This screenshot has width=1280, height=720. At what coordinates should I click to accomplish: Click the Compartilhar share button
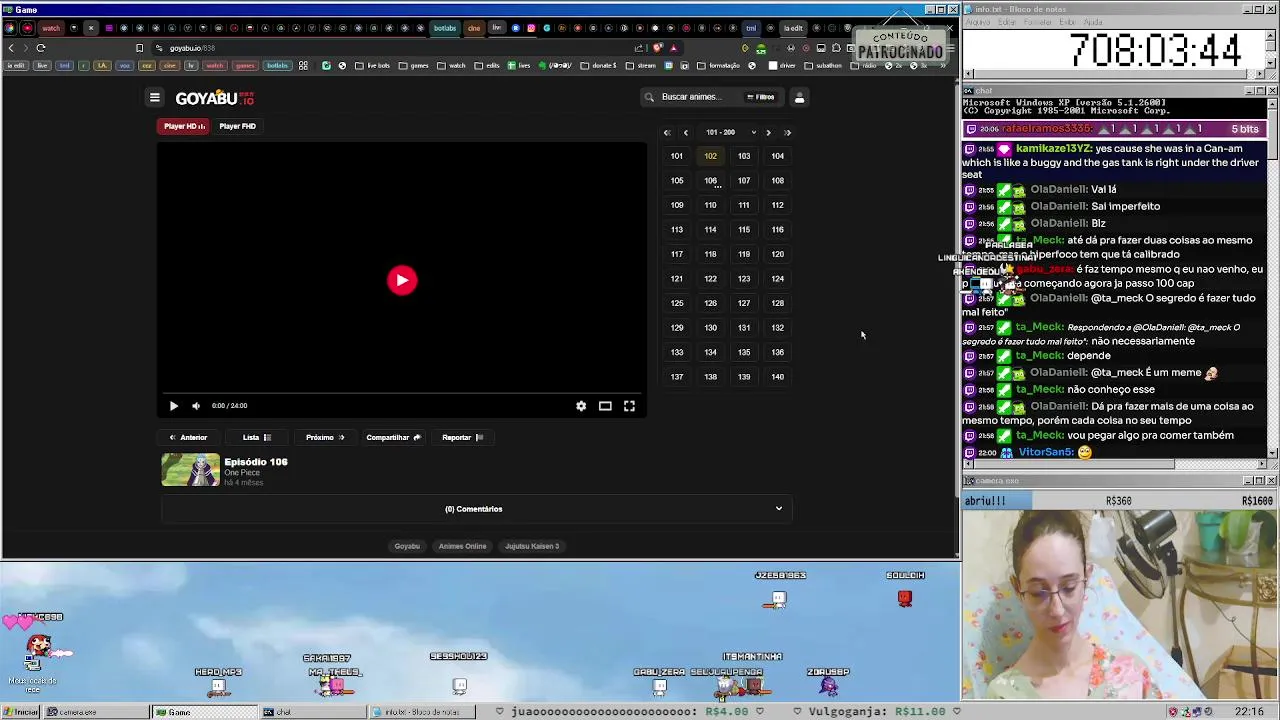coord(392,437)
